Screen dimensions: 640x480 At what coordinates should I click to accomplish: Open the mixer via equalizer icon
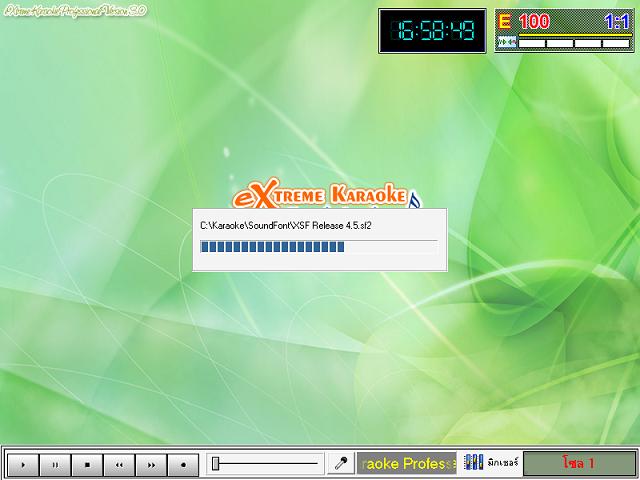coord(473,462)
